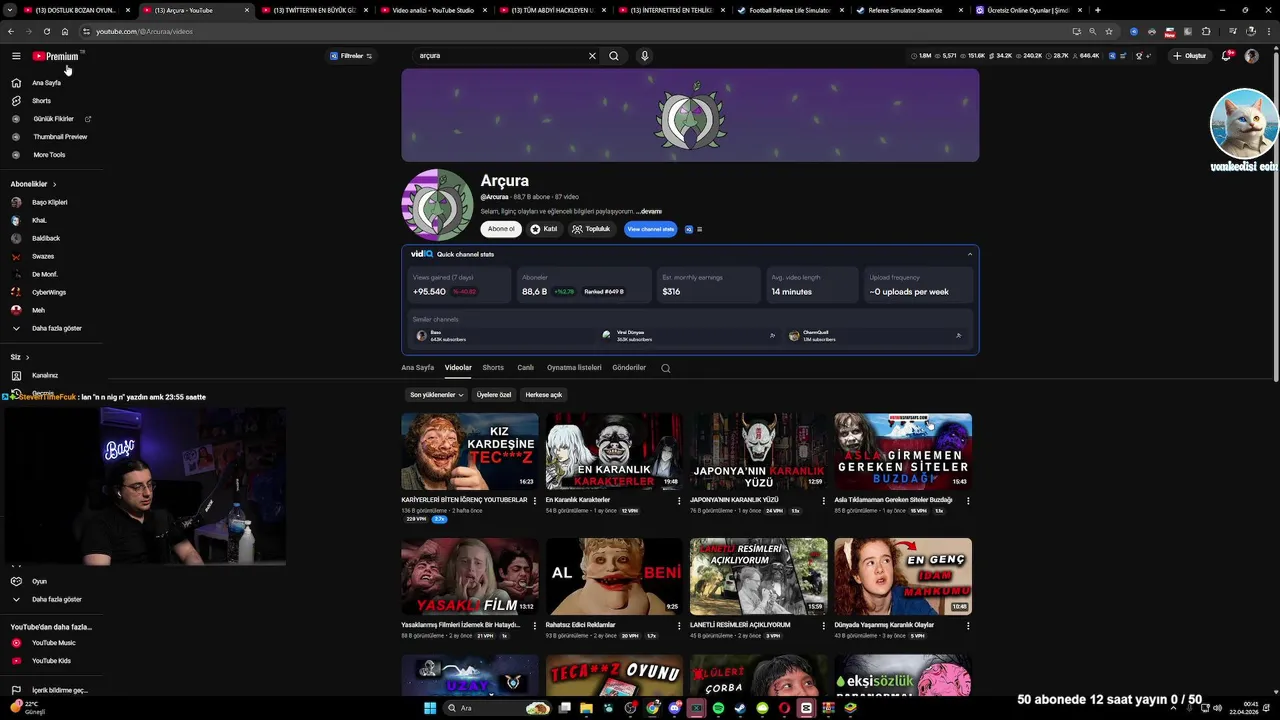Open YouTube Music in the sidebar
The height and width of the screenshot is (720, 1280).
point(53,643)
